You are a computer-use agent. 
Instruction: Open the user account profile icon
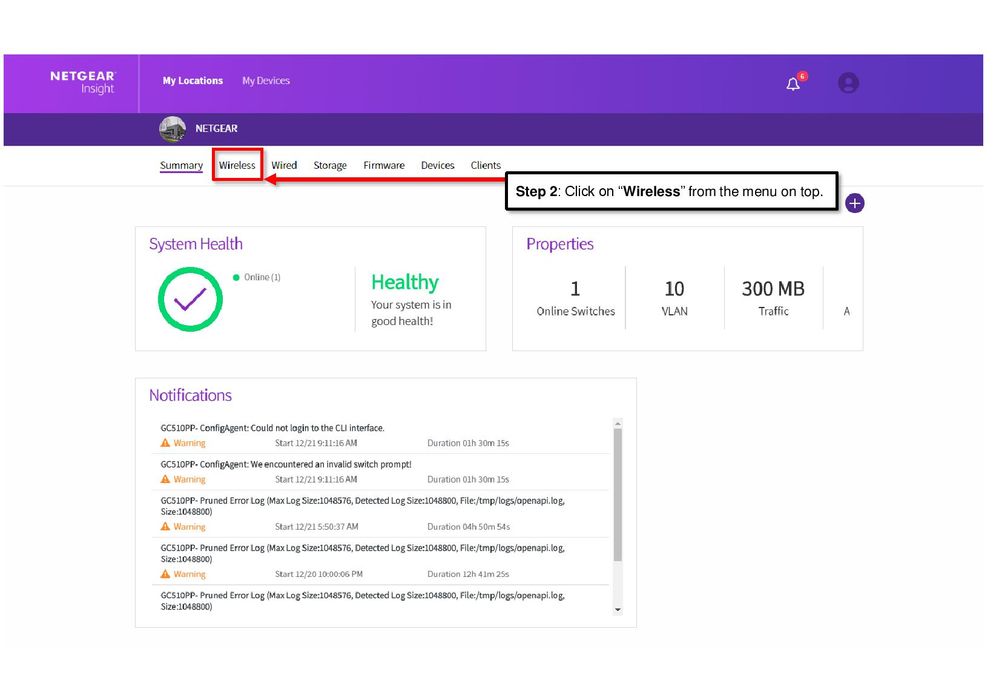click(848, 83)
